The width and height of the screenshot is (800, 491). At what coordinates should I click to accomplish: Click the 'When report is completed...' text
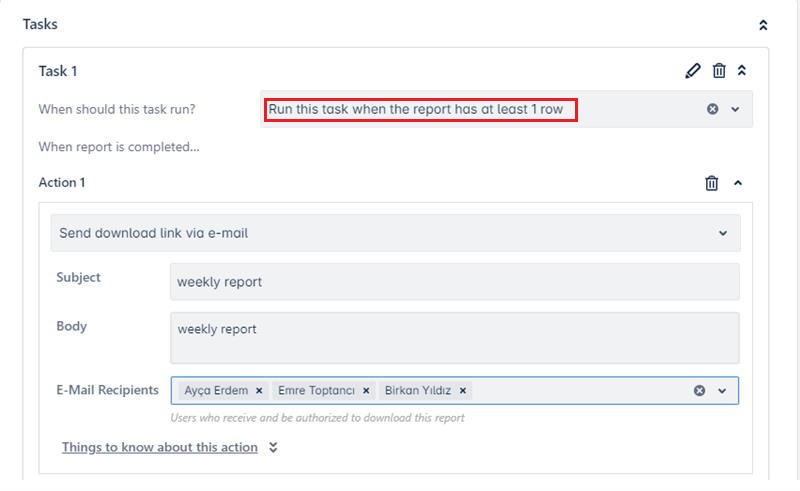(119, 147)
